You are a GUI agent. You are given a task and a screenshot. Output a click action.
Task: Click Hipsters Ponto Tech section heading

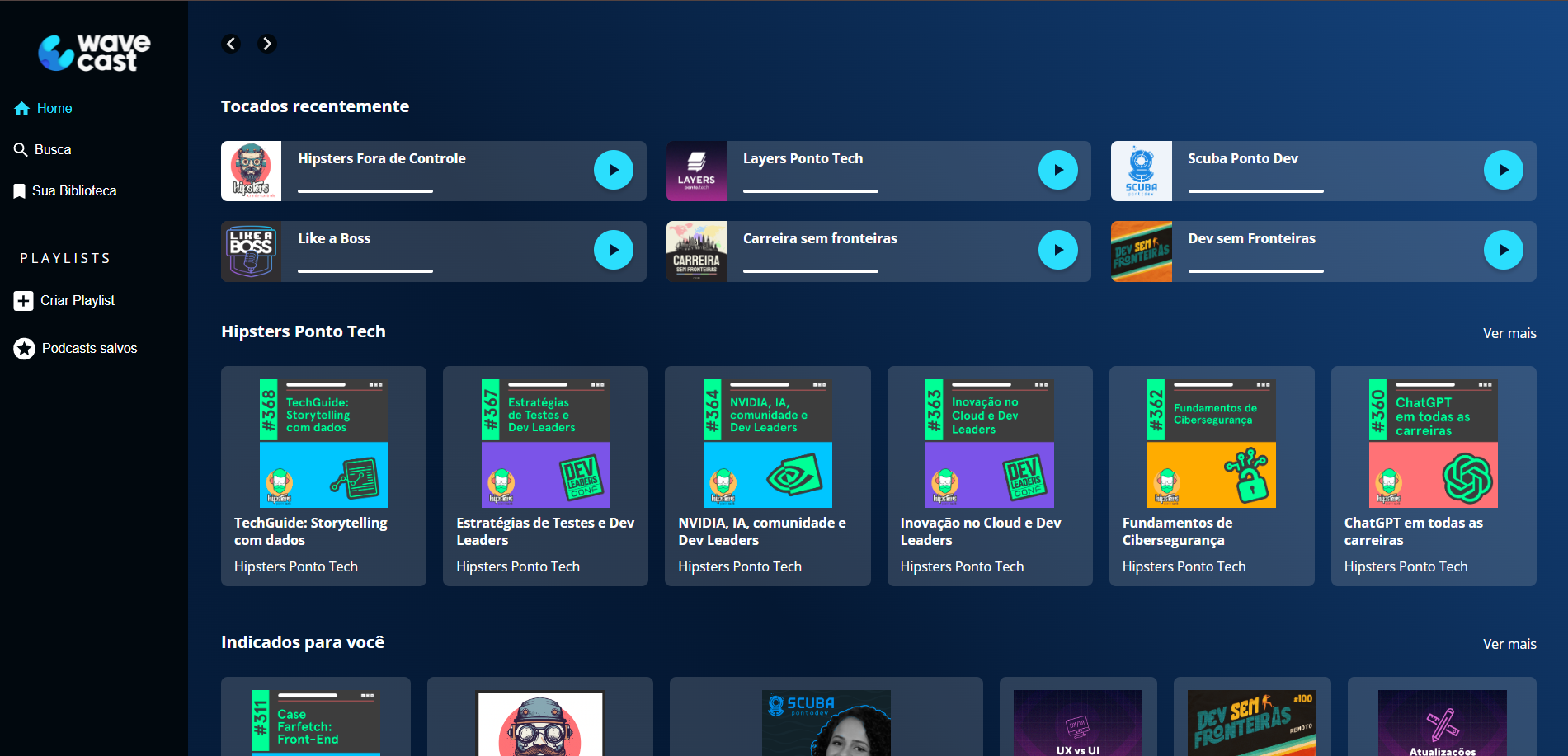tap(304, 331)
